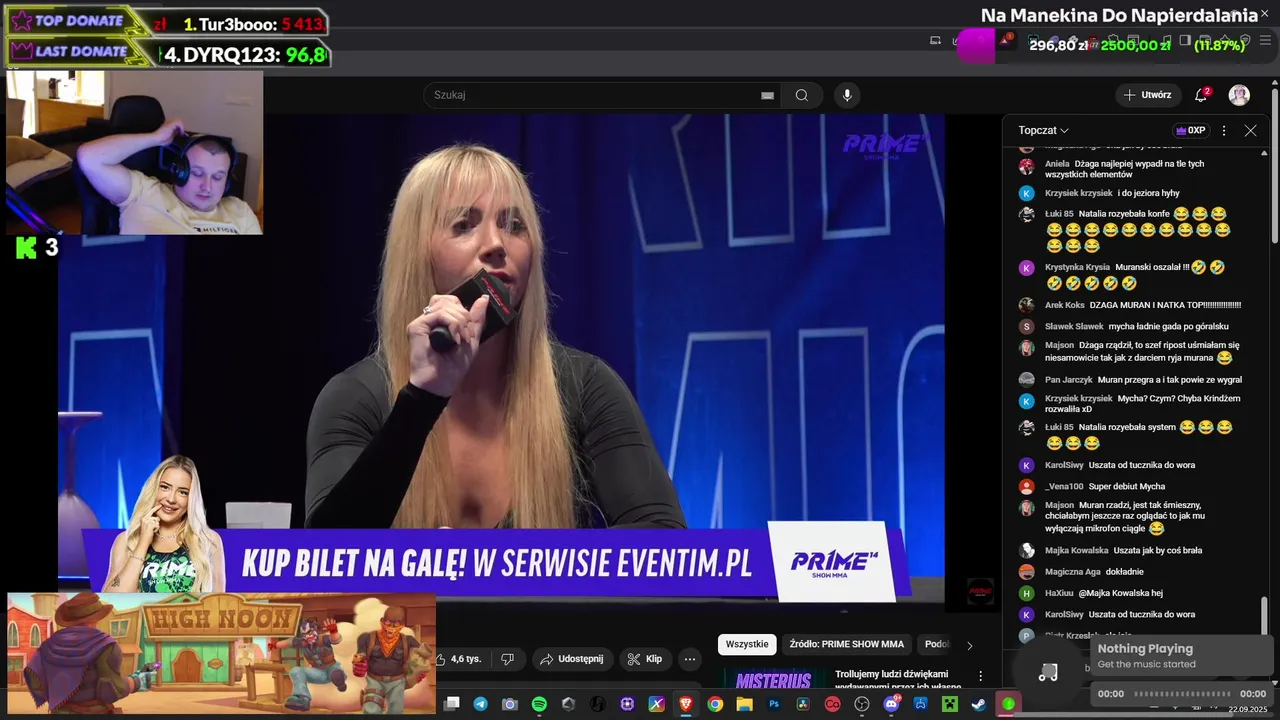Dislike the video with thumbs-down button
This screenshot has height=720, width=1280.
click(507, 659)
